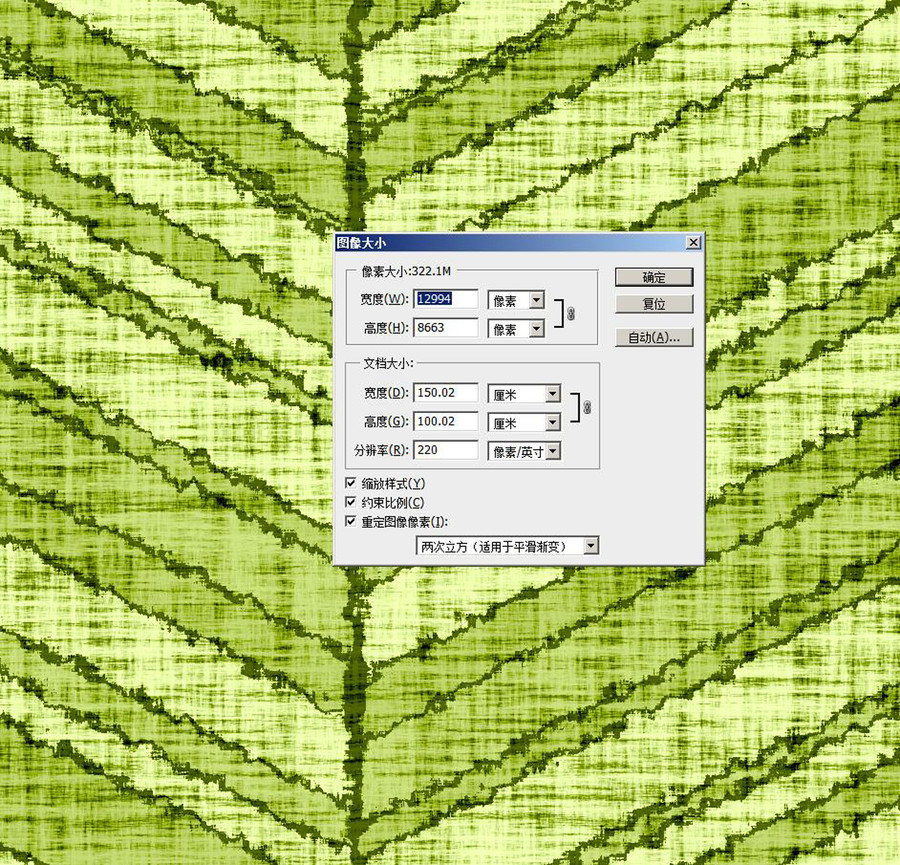The image size is (900, 865).
Task: Open pixel width unit dropdown 像素
Action: click(515, 300)
